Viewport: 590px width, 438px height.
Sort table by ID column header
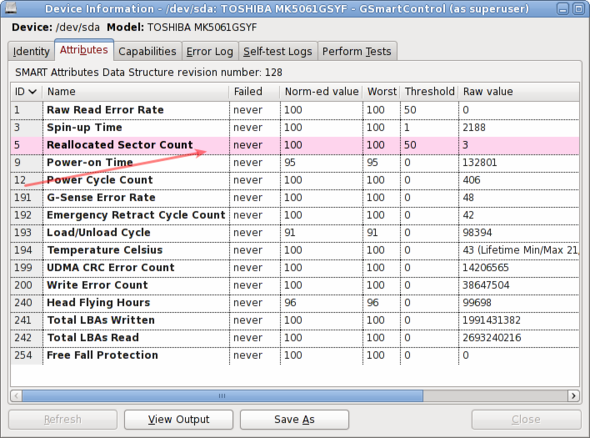coord(26,92)
